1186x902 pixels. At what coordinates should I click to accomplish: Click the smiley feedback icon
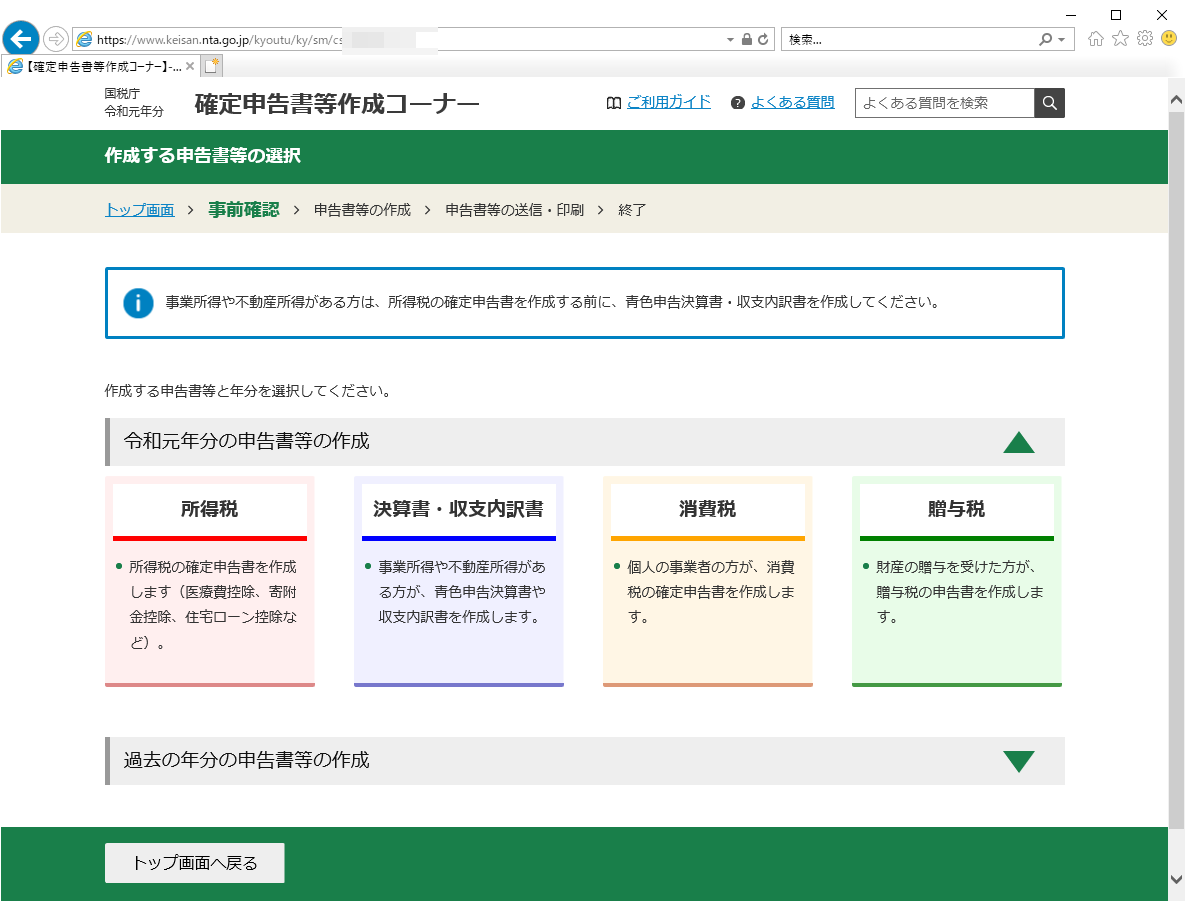(x=1168, y=39)
